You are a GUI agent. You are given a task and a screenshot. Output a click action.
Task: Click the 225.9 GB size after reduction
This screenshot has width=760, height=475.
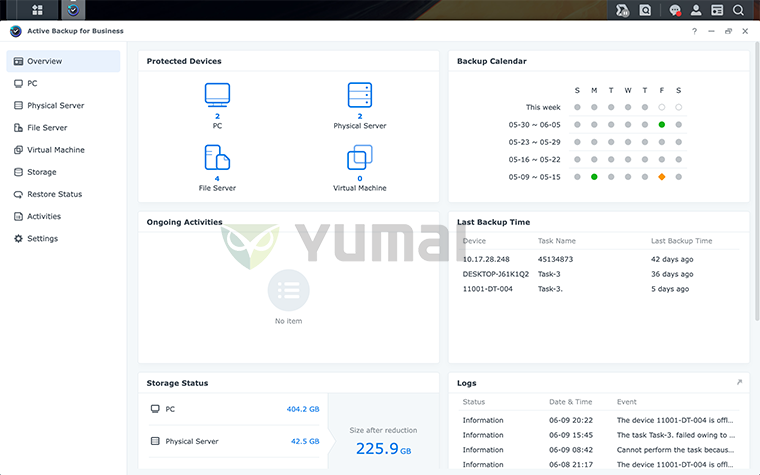coord(383,448)
